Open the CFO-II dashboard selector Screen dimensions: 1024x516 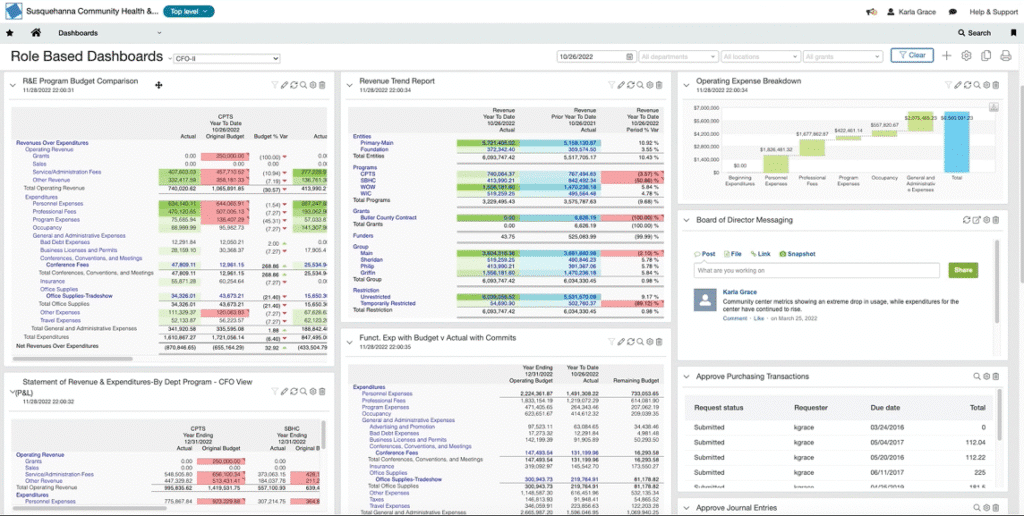point(227,59)
